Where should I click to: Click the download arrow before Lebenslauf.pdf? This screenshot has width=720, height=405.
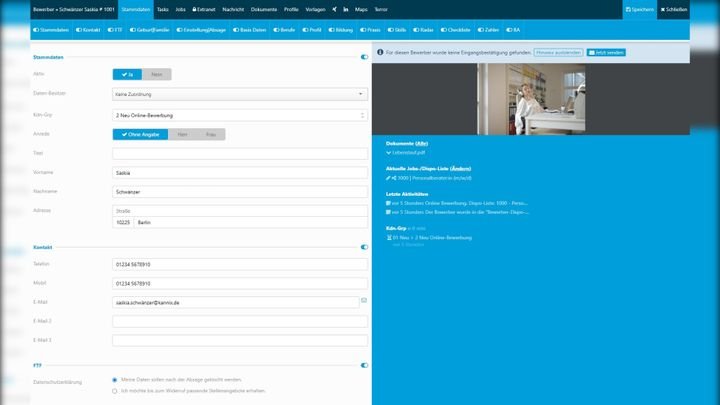(388, 152)
